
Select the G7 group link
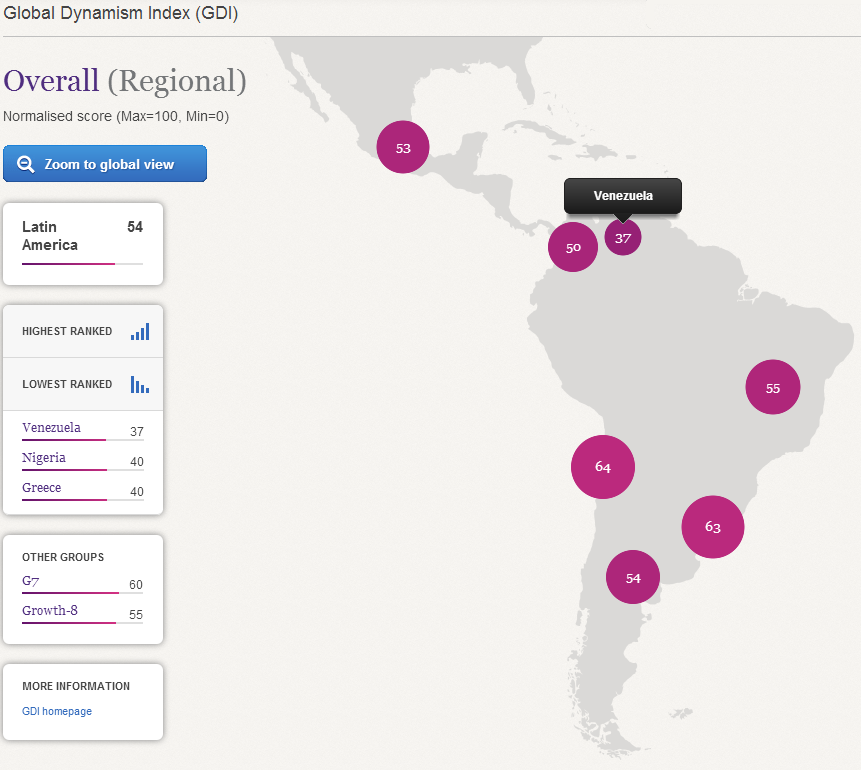(x=31, y=581)
